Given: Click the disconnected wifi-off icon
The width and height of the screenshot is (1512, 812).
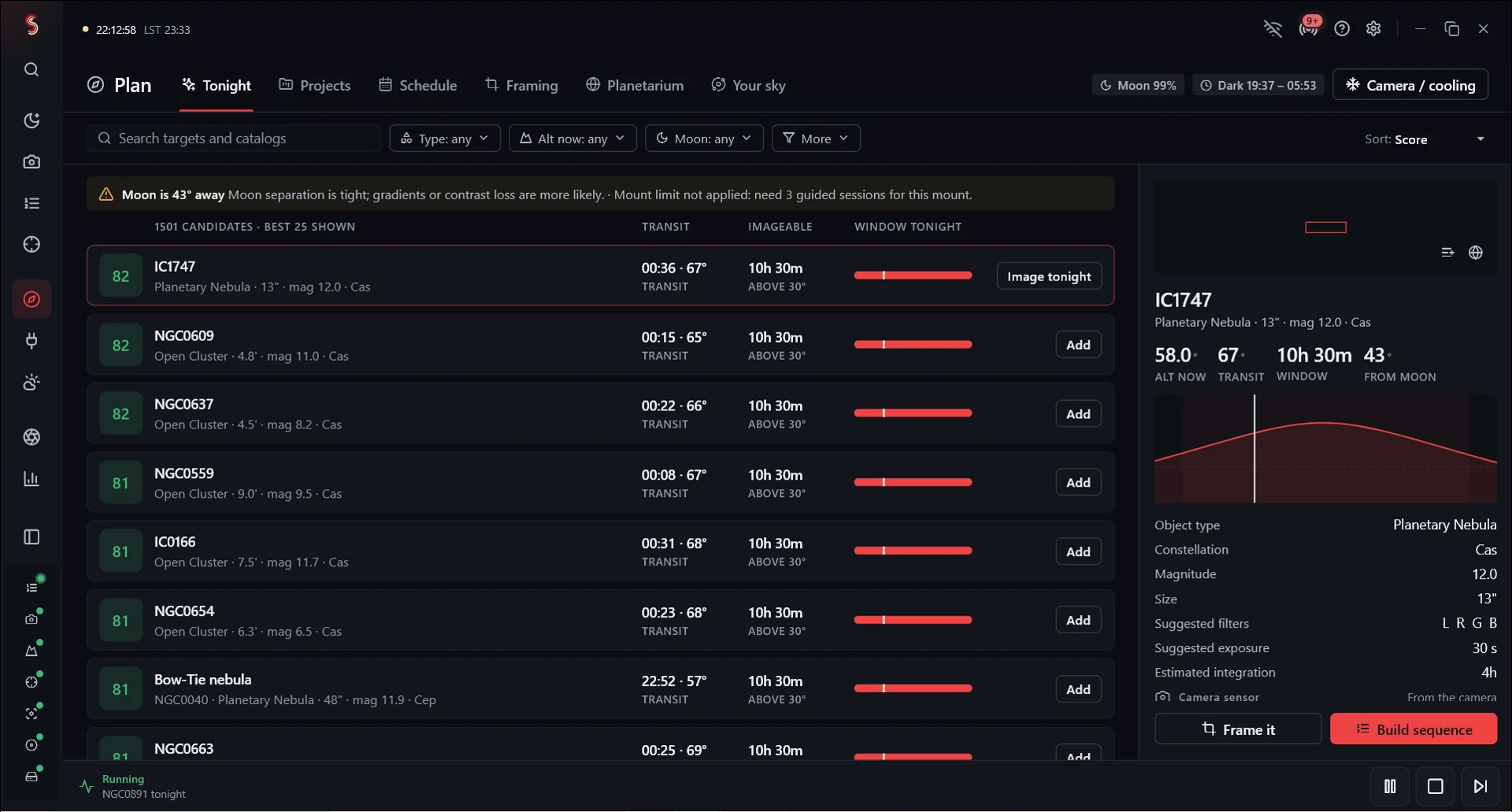Looking at the screenshot, I should point(1273,29).
